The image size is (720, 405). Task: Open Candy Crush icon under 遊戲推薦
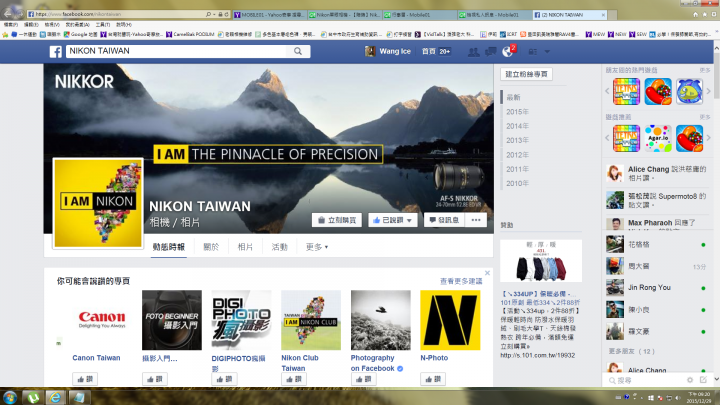pos(689,138)
